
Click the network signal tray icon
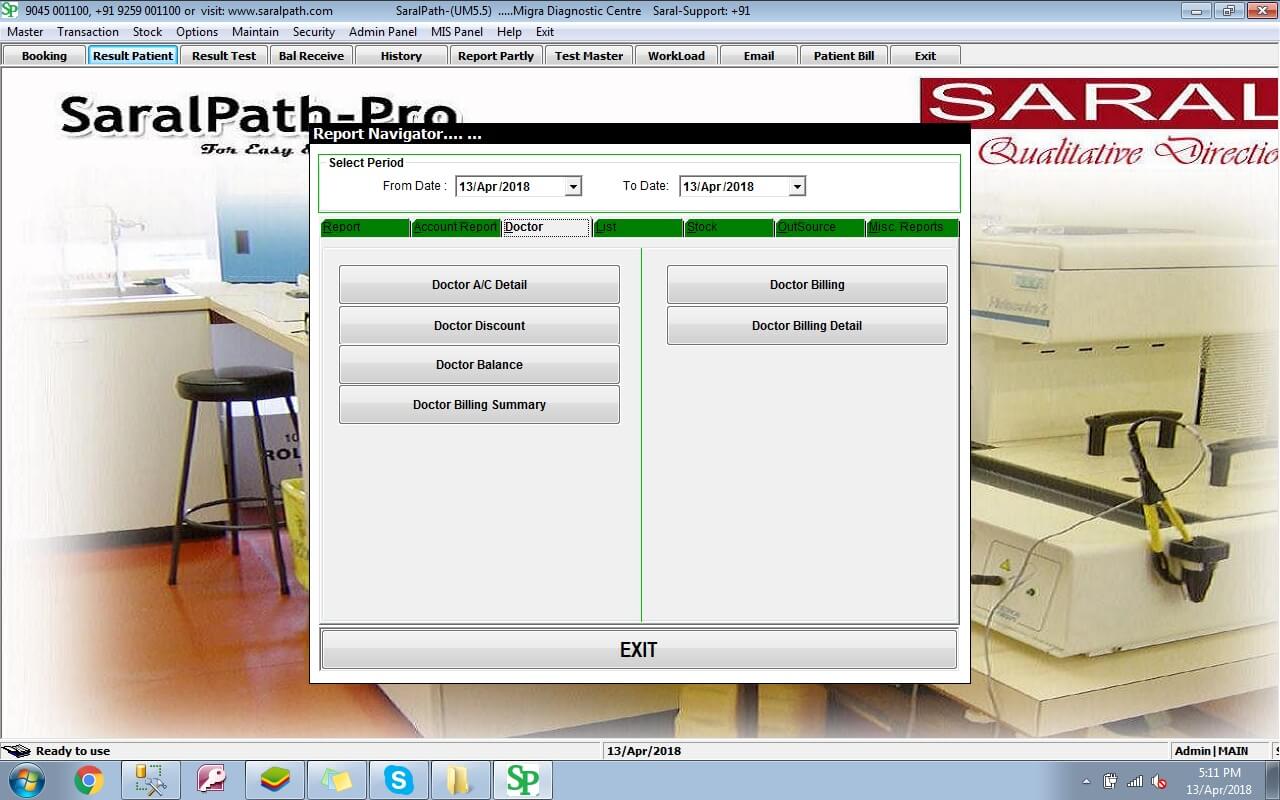(1135, 781)
